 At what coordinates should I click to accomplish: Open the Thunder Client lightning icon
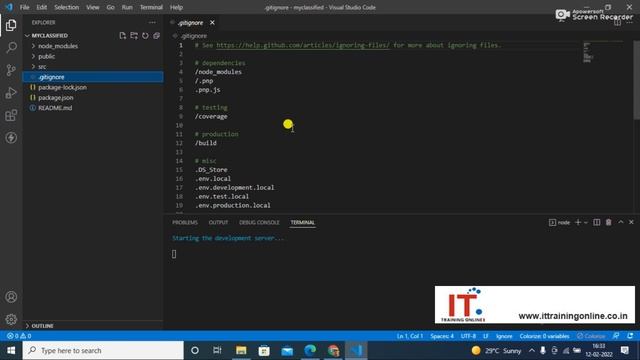point(11,138)
